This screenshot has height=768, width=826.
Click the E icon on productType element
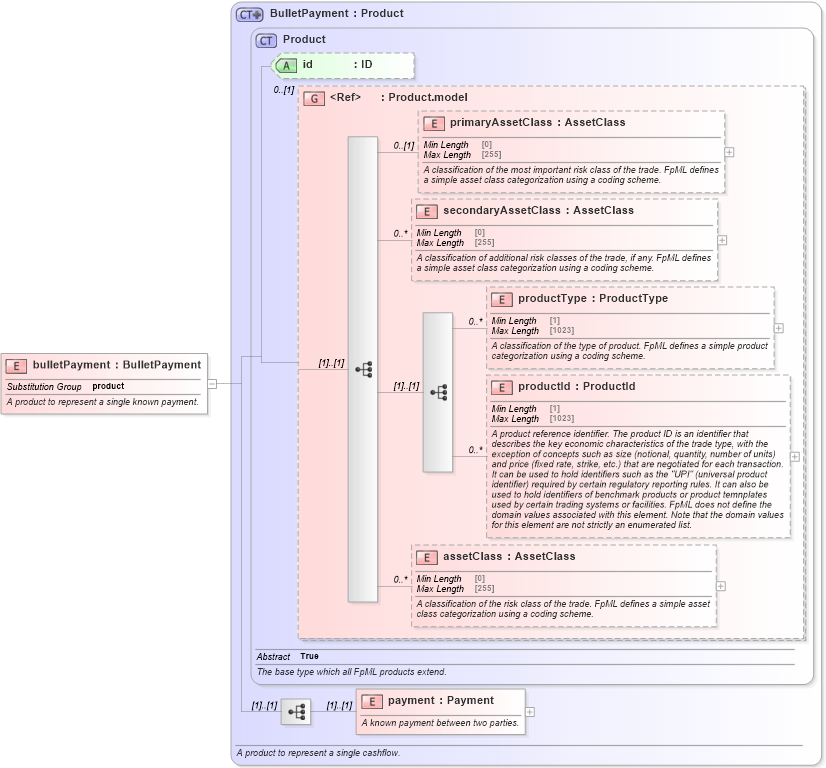click(x=502, y=298)
